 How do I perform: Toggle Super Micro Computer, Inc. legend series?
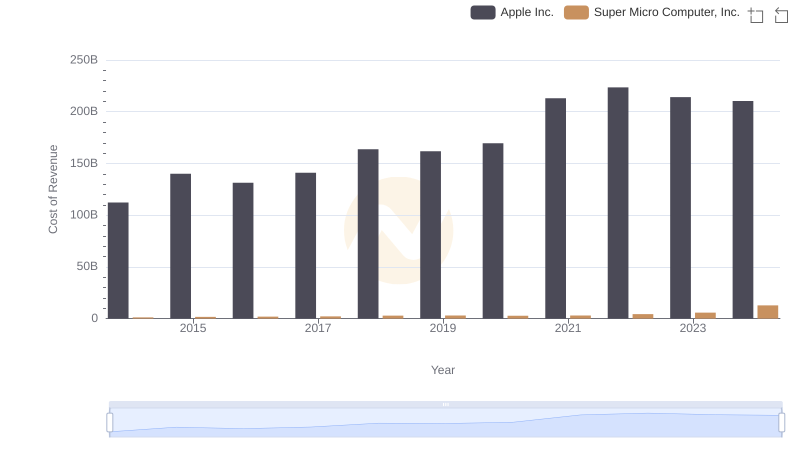point(652,12)
